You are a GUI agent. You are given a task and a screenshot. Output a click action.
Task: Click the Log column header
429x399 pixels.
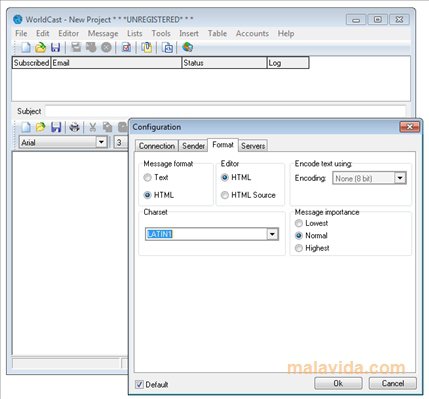tap(288, 63)
